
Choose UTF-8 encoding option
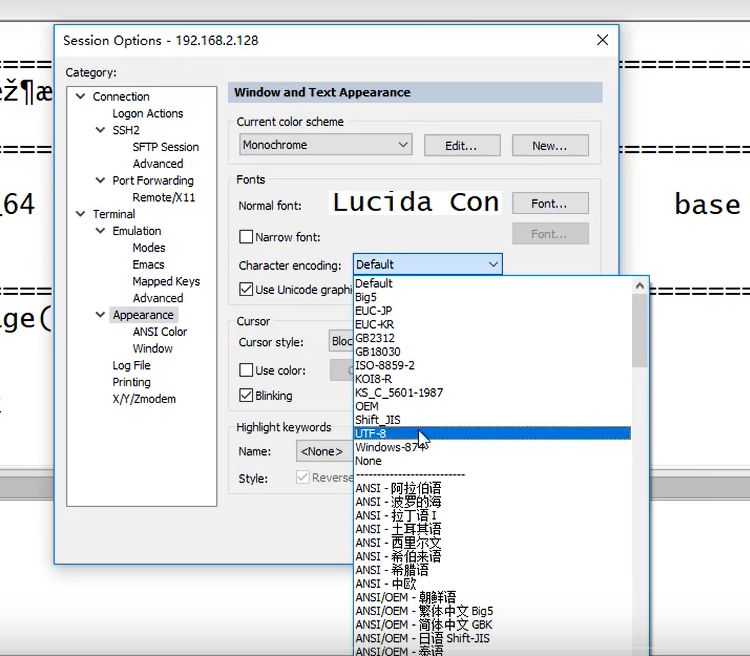(x=492, y=434)
